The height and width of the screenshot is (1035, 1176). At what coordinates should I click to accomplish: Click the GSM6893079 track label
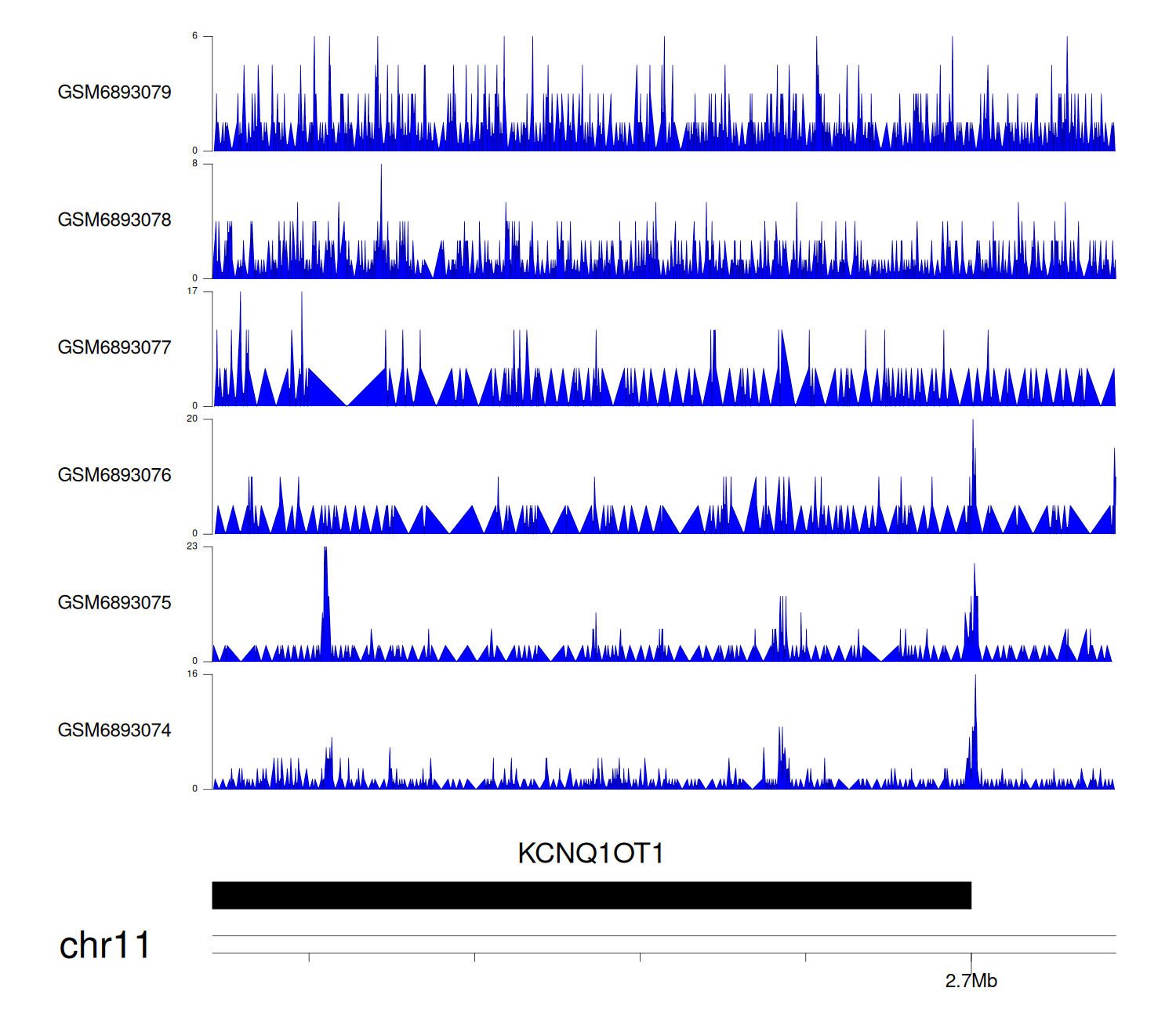114,93
